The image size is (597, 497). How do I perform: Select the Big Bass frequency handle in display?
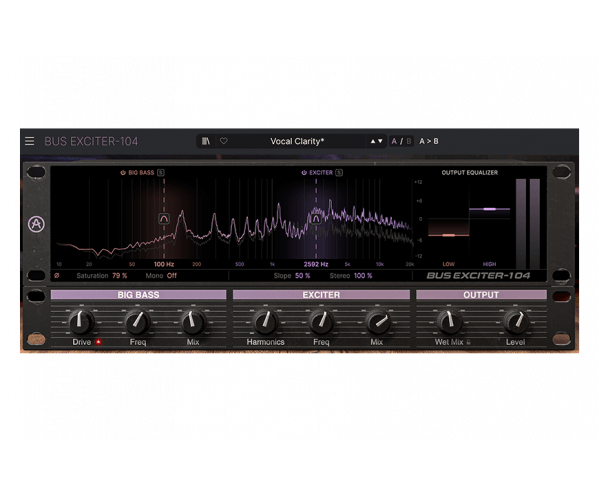(164, 219)
